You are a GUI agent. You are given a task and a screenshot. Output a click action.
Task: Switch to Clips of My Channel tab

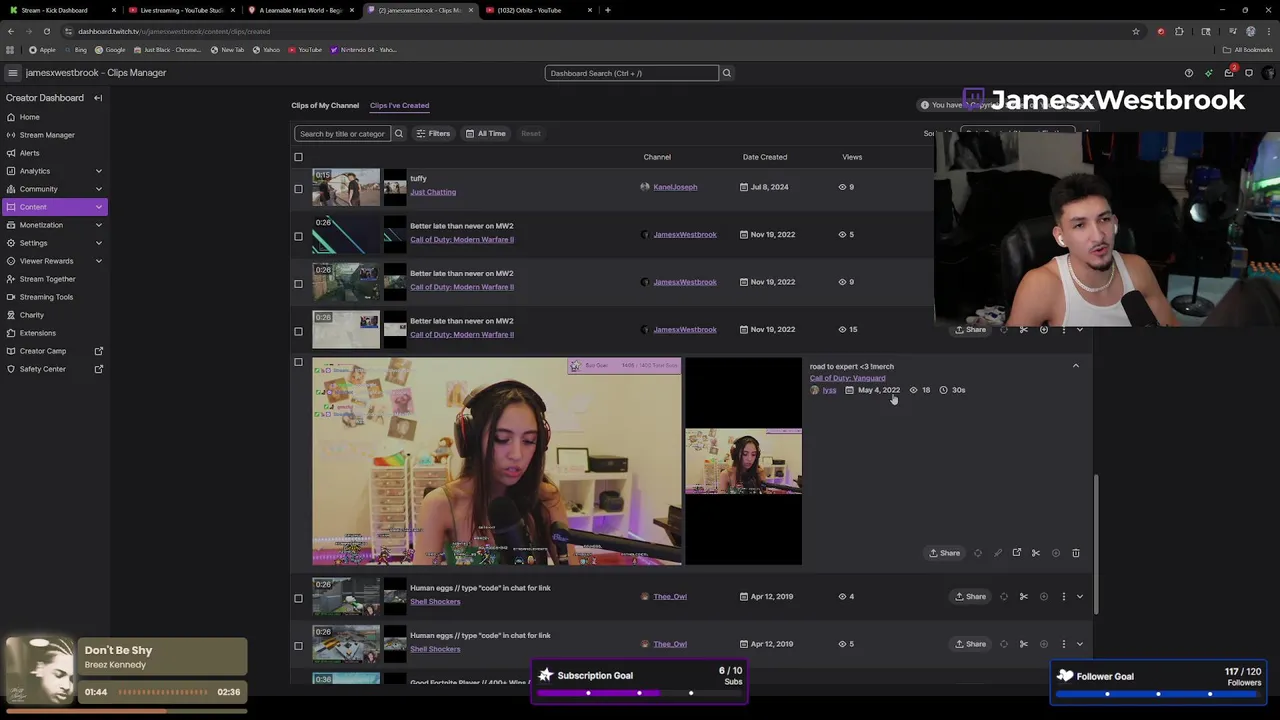[x=325, y=105]
